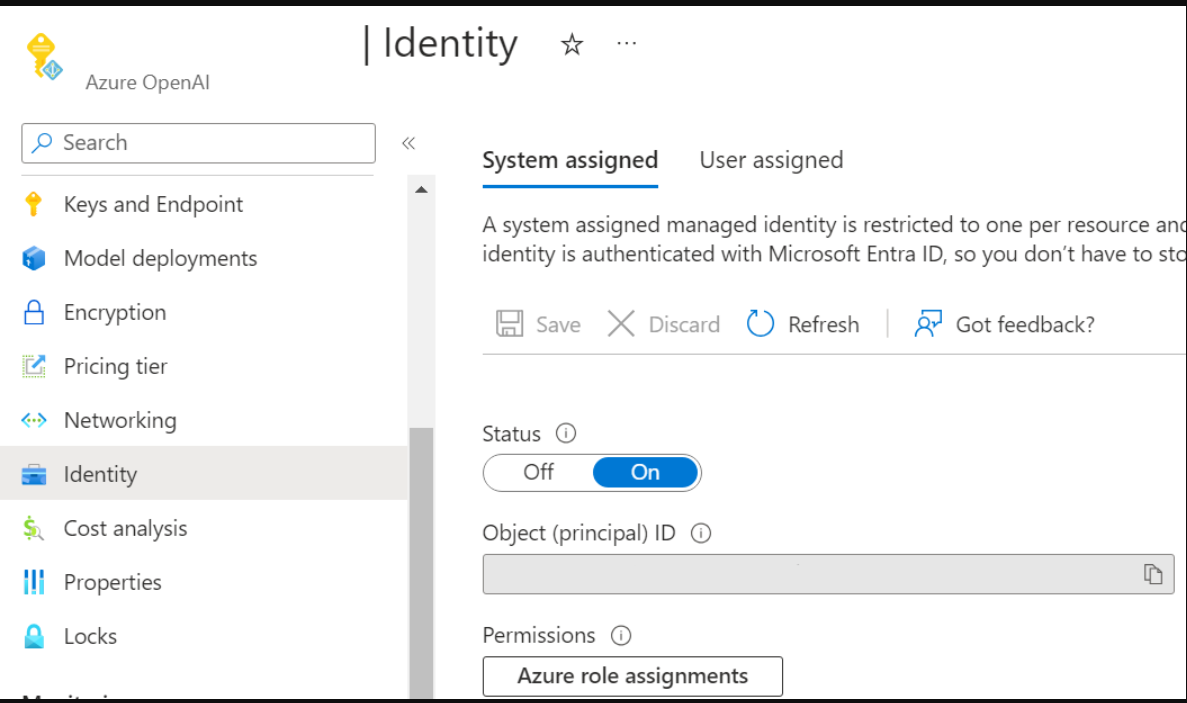This screenshot has height=703, width=1187.
Task: Click the Azure OpenAI key resource icon
Action: click(44, 55)
